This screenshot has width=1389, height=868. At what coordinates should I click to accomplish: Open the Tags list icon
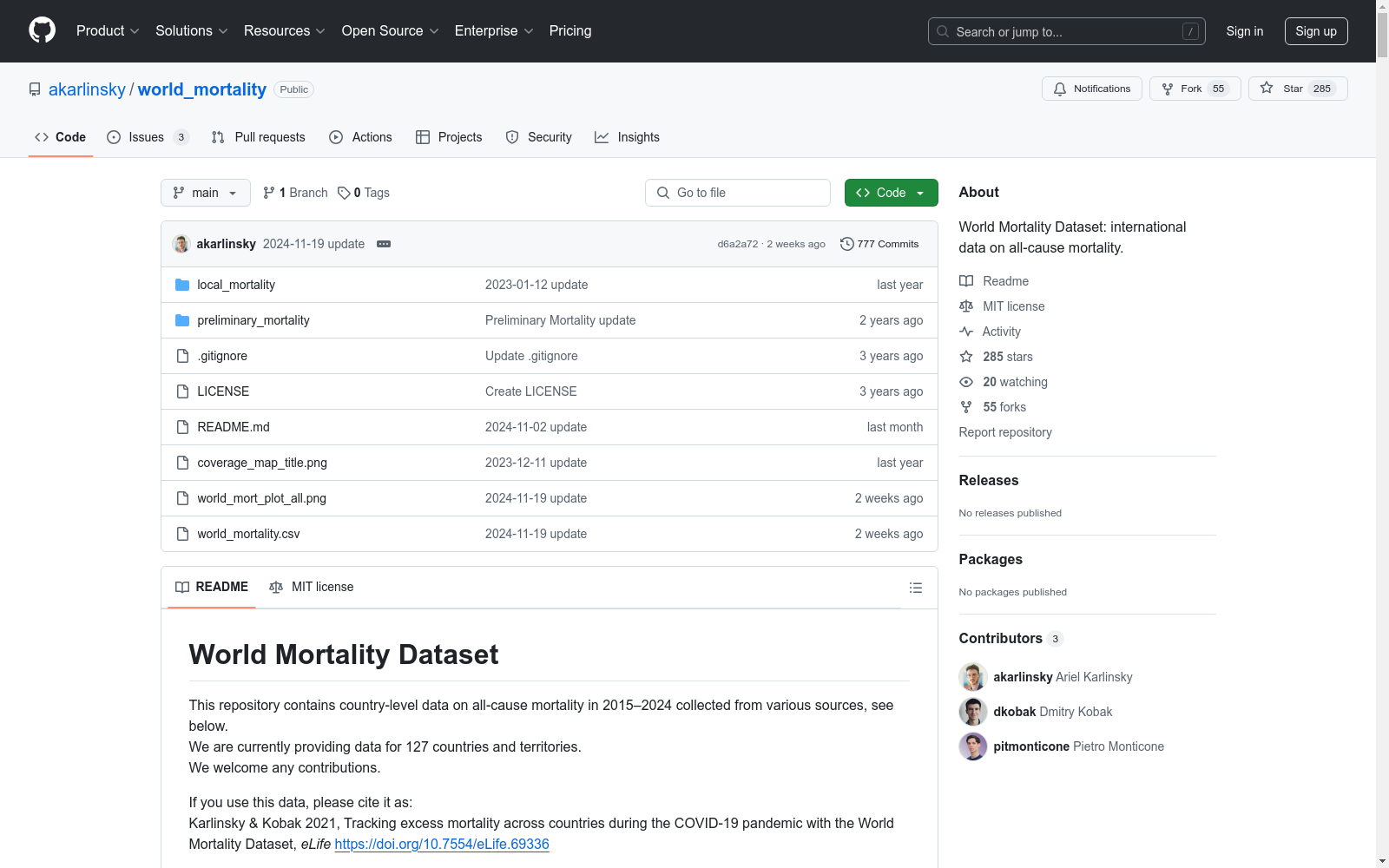(x=345, y=193)
